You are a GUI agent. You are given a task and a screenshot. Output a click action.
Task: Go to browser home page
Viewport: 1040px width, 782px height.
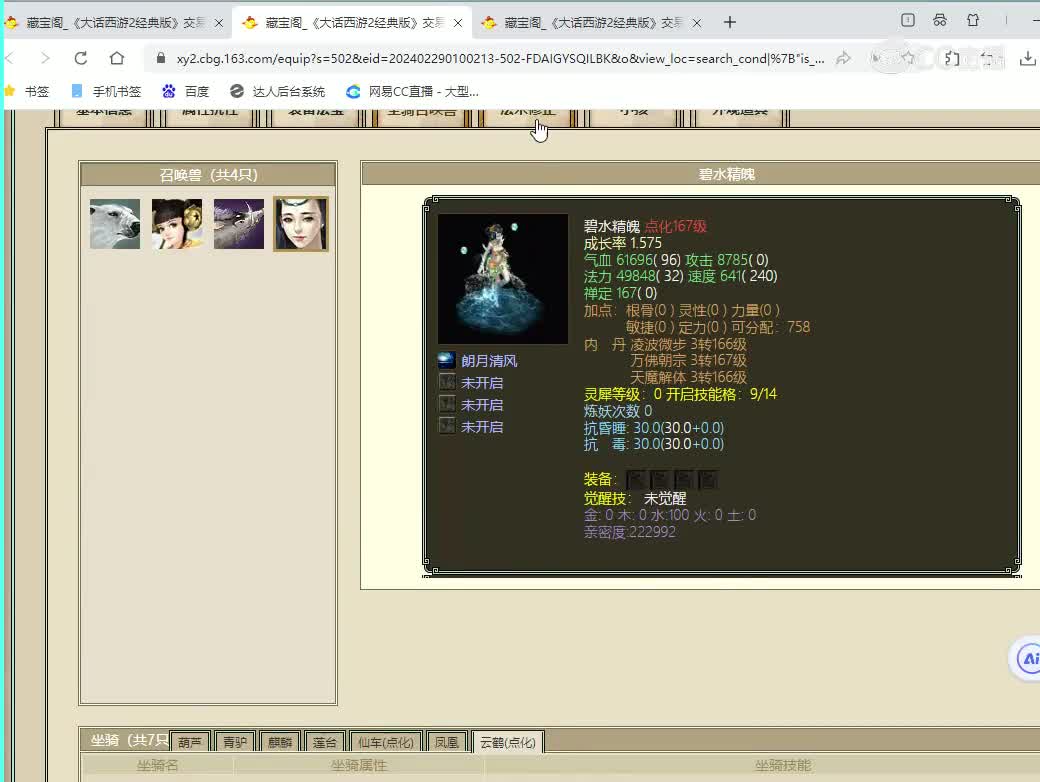point(117,58)
